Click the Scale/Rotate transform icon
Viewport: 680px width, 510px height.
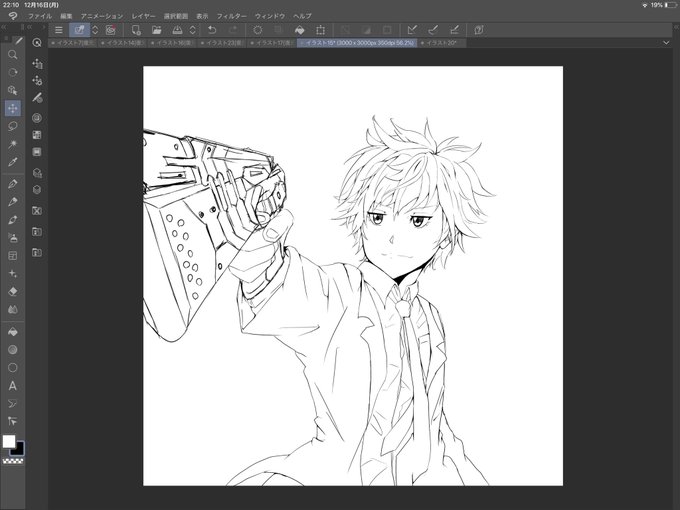tap(320, 30)
